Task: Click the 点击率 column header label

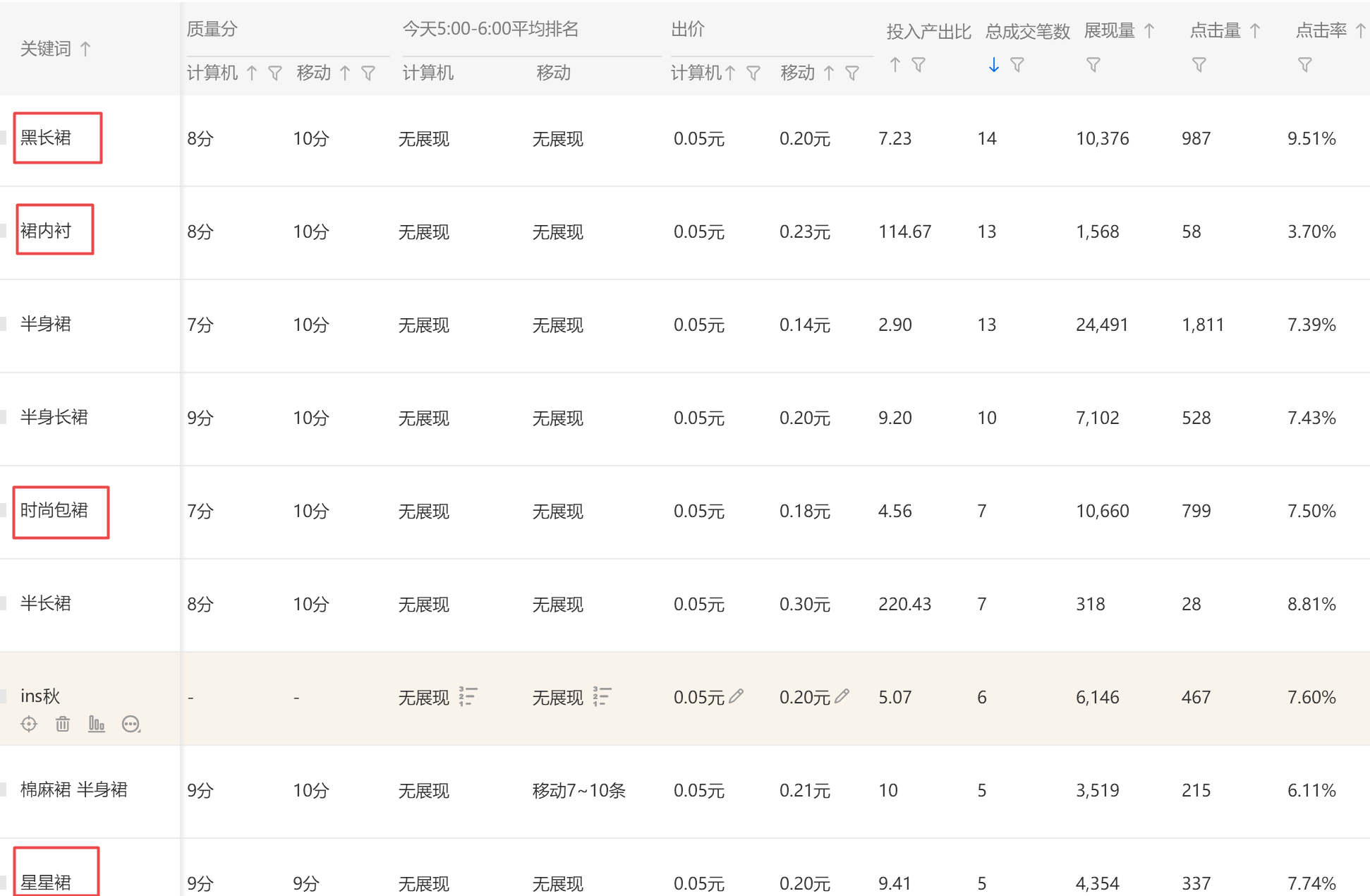Action: click(1321, 30)
